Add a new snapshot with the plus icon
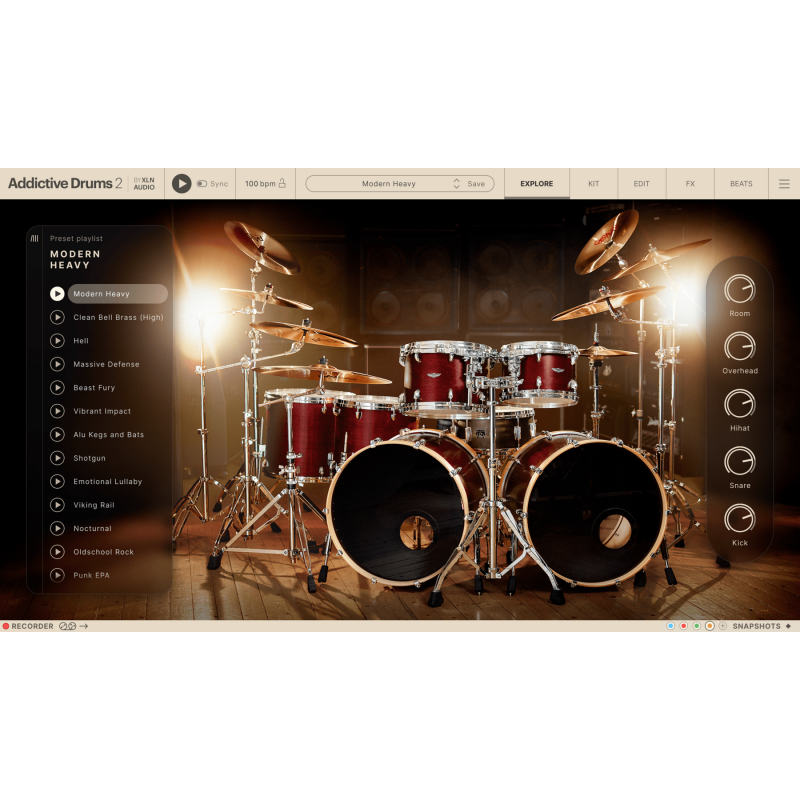The image size is (800, 800). (722, 626)
